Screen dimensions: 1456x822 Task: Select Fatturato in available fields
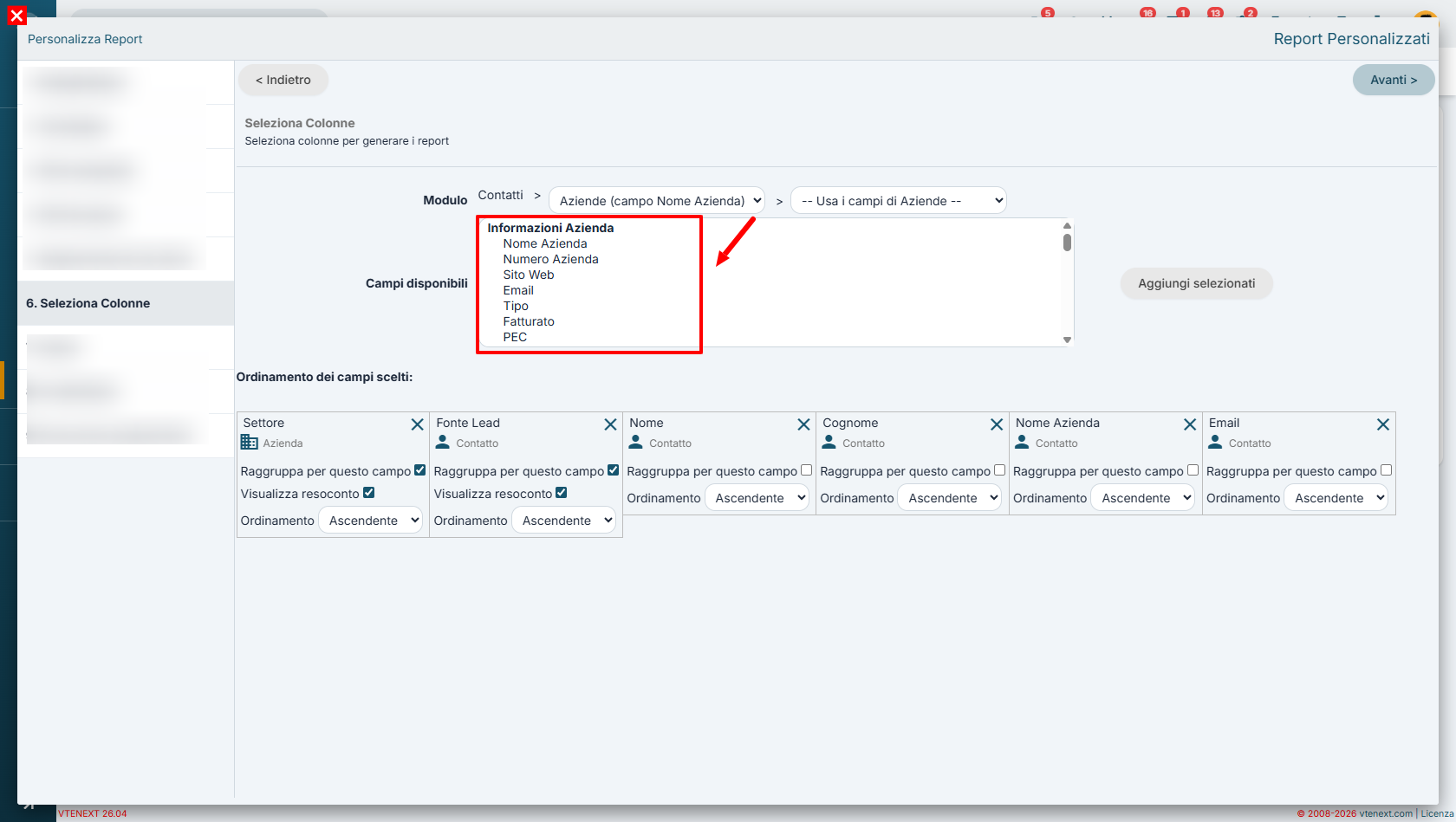tap(529, 321)
